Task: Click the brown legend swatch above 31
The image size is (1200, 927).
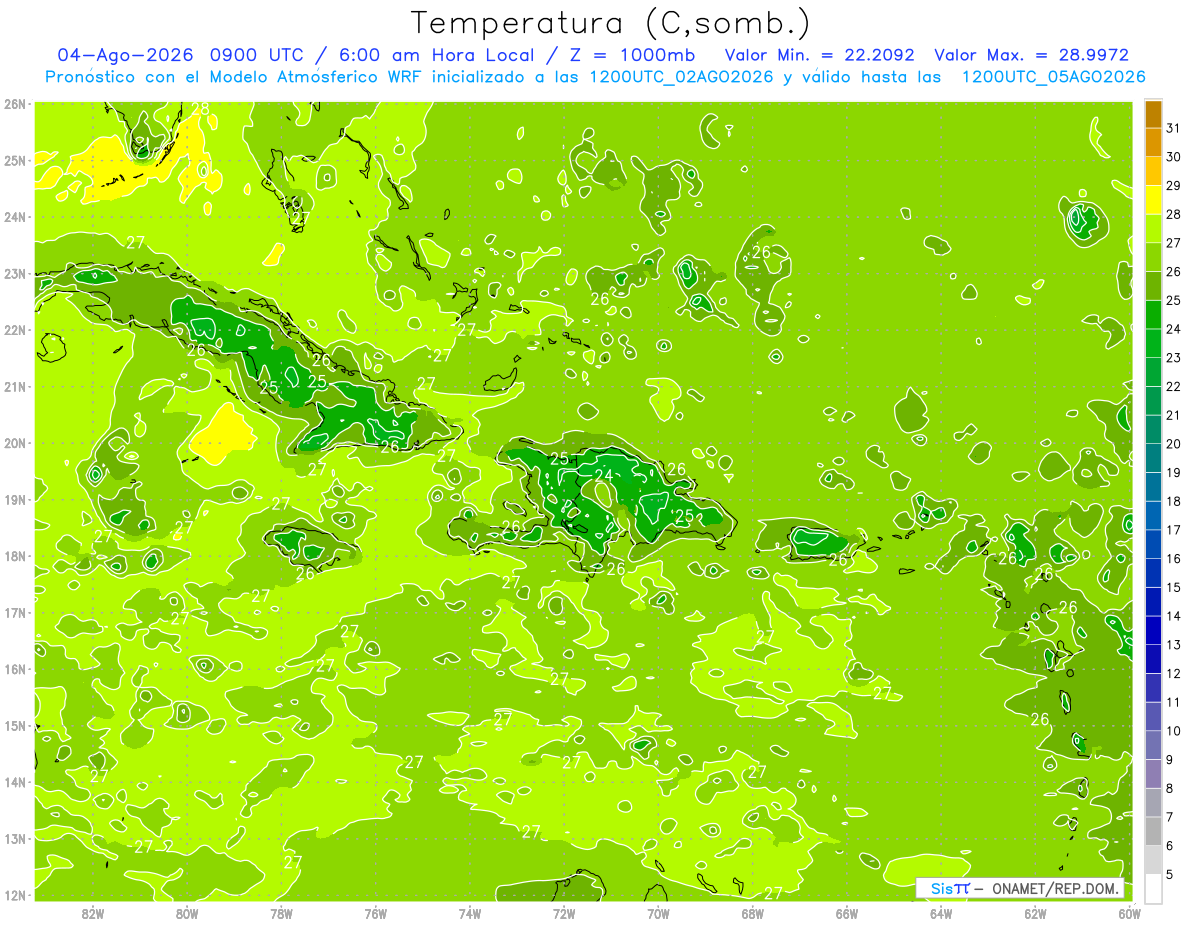Action: 1153,114
